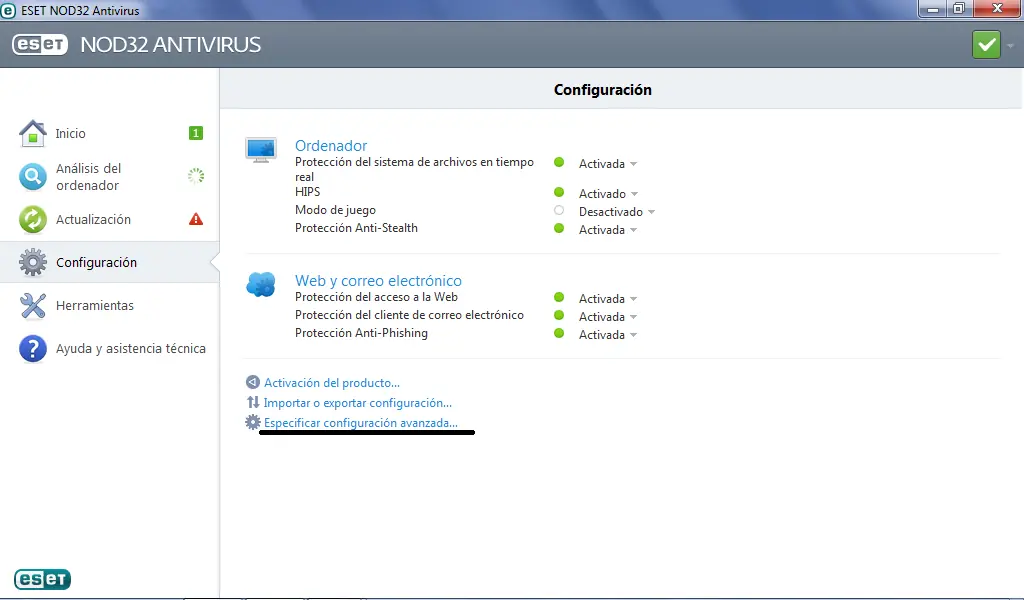Open the Ordenador settings heading link
This screenshot has height=600, width=1024.
click(x=331, y=146)
